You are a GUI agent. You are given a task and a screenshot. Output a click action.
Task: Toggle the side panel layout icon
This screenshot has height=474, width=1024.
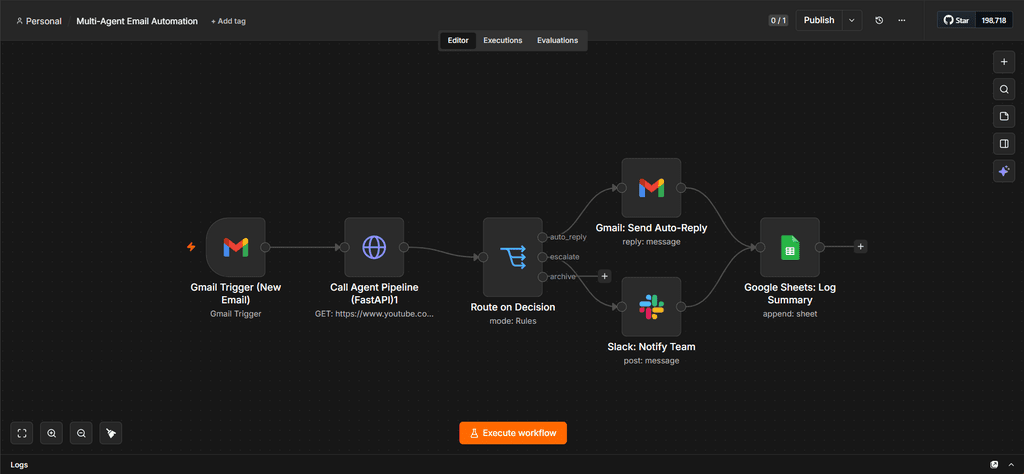coord(1004,144)
